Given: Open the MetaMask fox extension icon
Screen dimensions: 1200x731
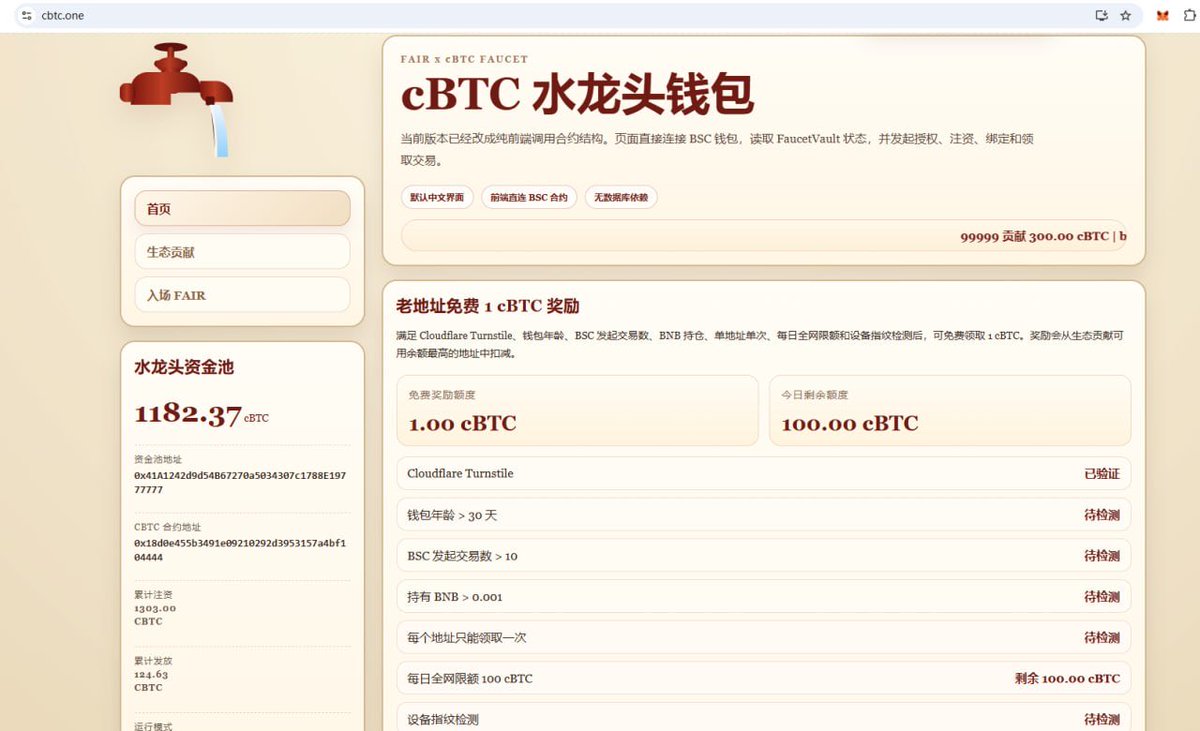Looking at the screenshot, I should pos(1163,16).
